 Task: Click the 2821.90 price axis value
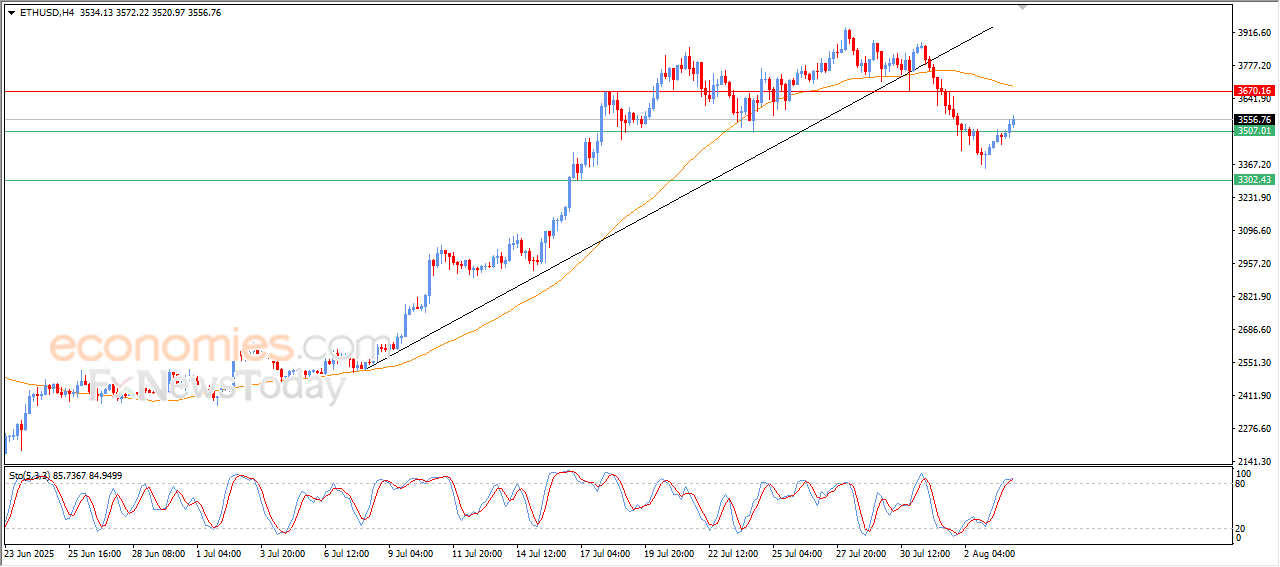point(1254,297)
